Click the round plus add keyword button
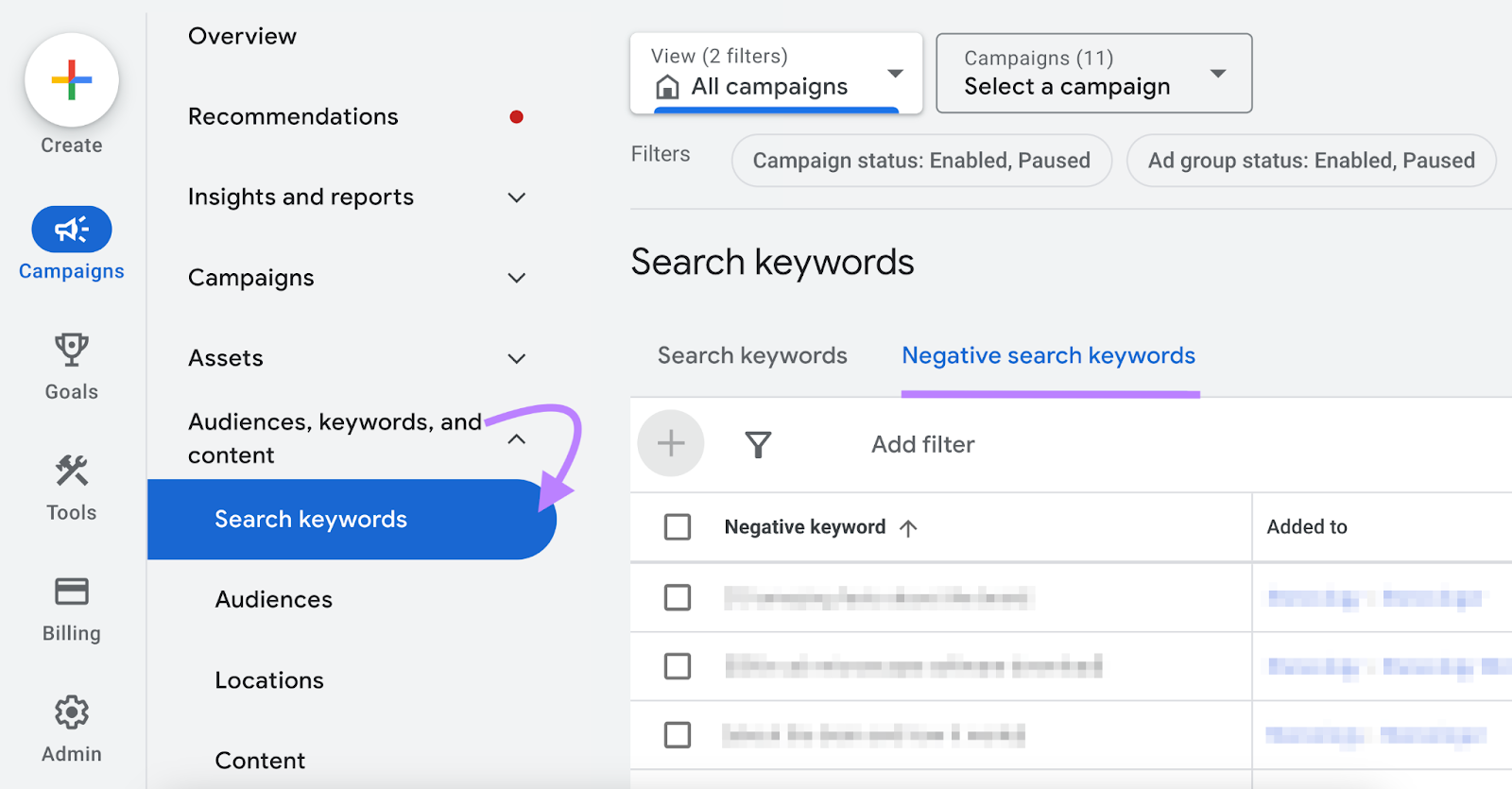 click(x=671, y=443)
